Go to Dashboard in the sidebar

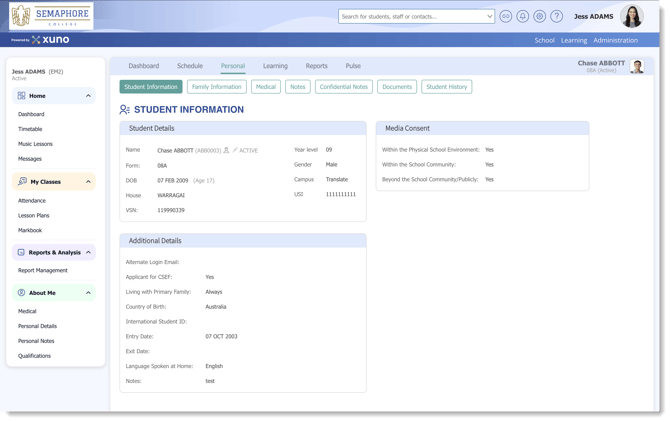point(31,114)
